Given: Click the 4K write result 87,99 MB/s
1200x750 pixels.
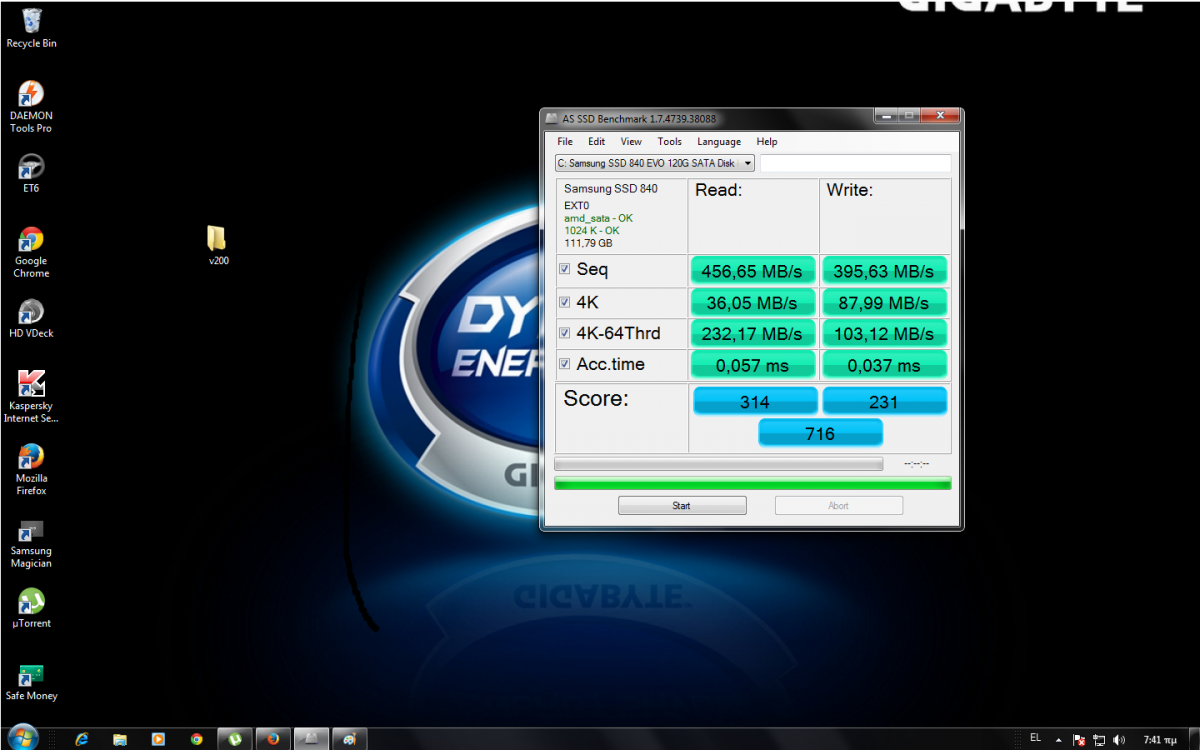Looking at the screenshot, I should pos(884,302).
